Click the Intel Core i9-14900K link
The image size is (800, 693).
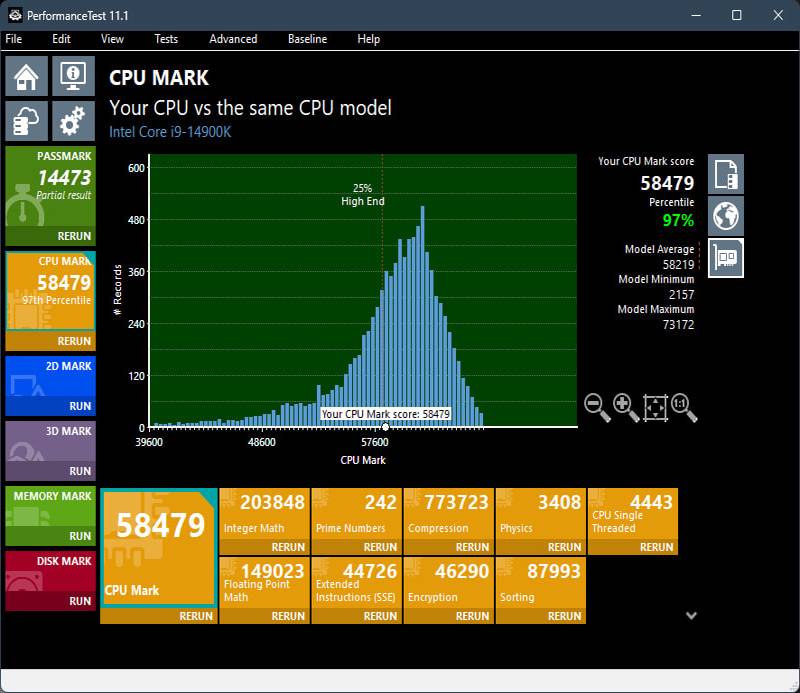pos(170,132)
